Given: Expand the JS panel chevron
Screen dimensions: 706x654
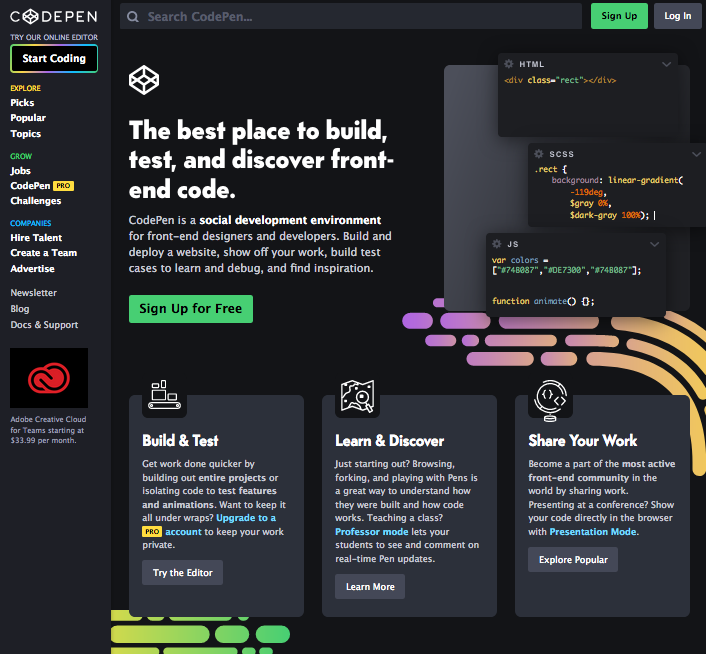Looking at the screenshot, I should [x=654, y=244].
